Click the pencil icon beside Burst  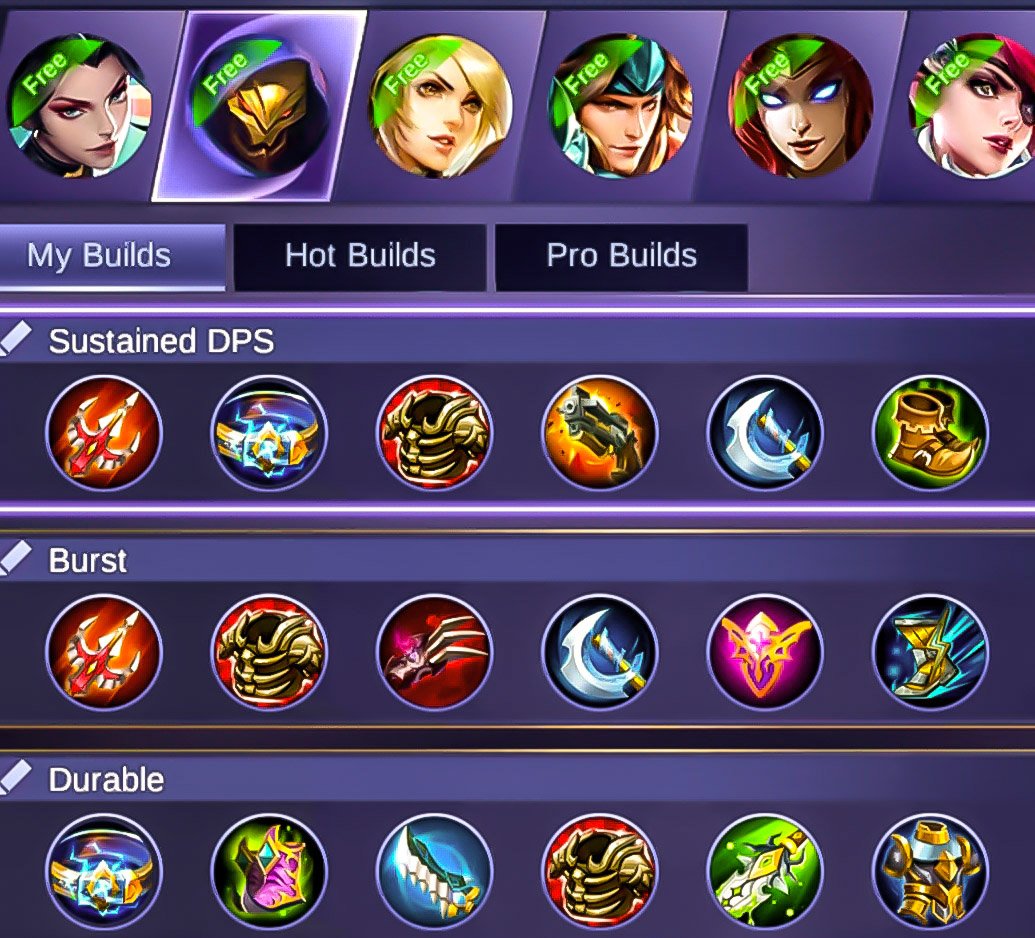[15, 558]
